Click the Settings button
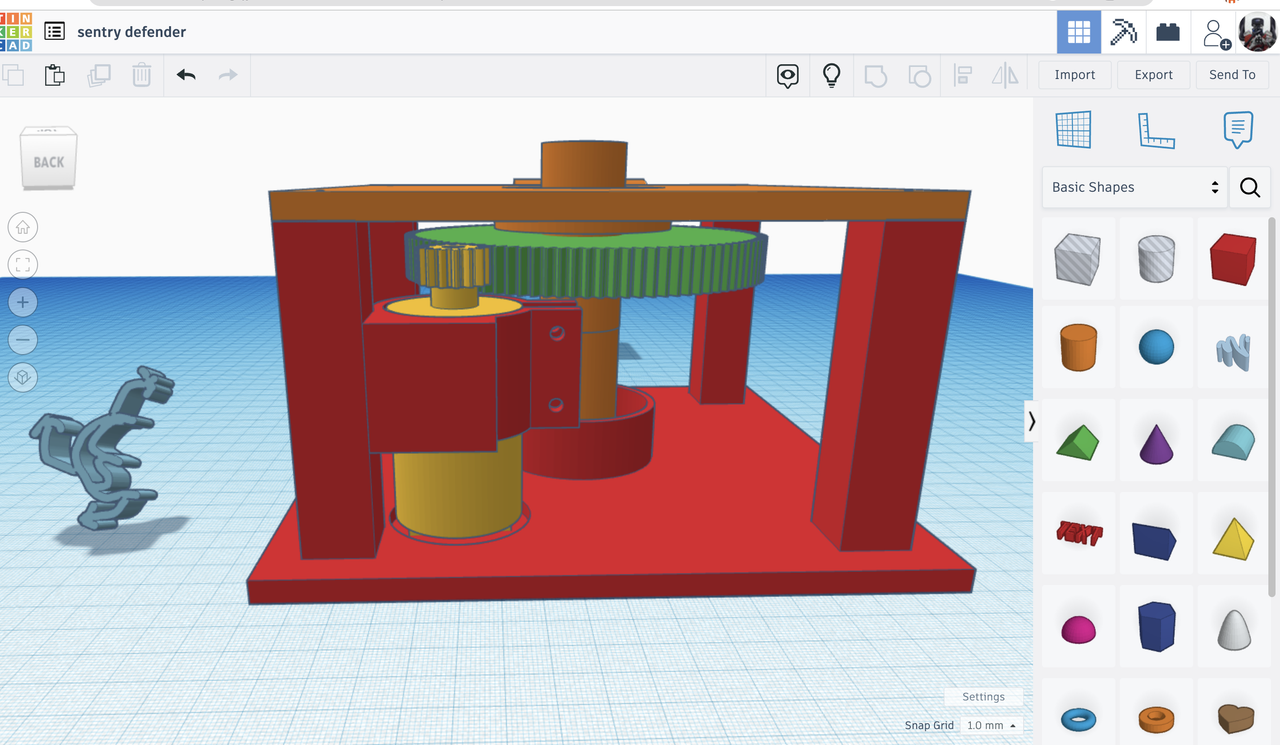 (983, 697)
